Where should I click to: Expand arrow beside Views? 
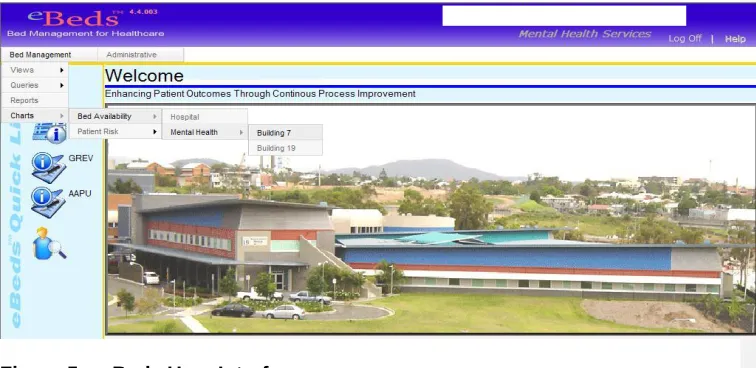tap(62, 70)
